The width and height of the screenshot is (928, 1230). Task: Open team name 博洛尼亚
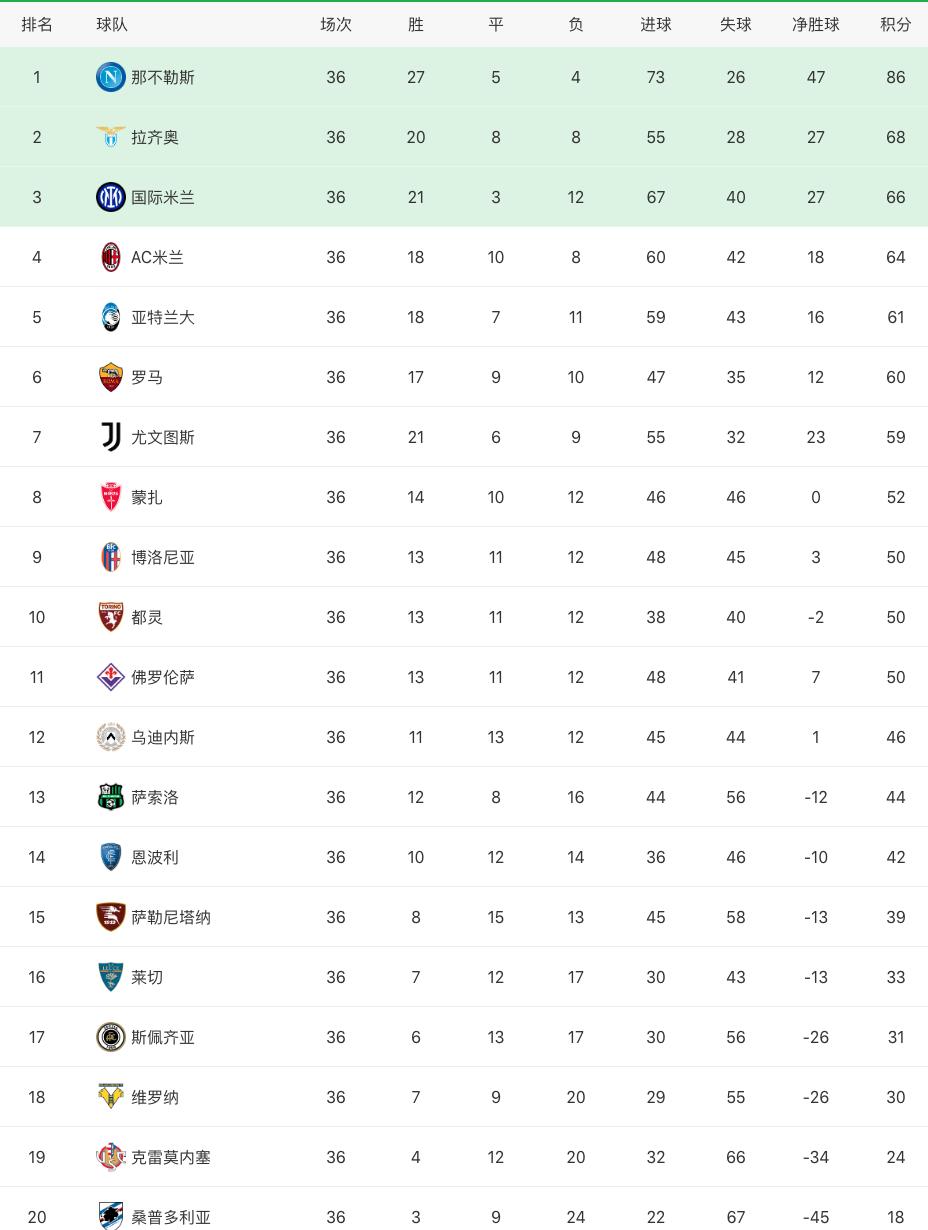tap(163, 557)
